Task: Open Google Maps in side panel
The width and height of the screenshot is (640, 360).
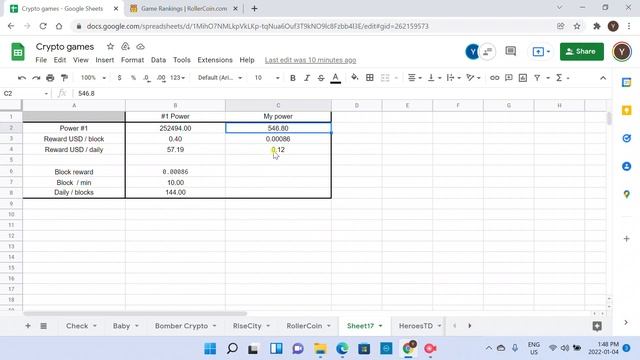Action: coord(627,195)
